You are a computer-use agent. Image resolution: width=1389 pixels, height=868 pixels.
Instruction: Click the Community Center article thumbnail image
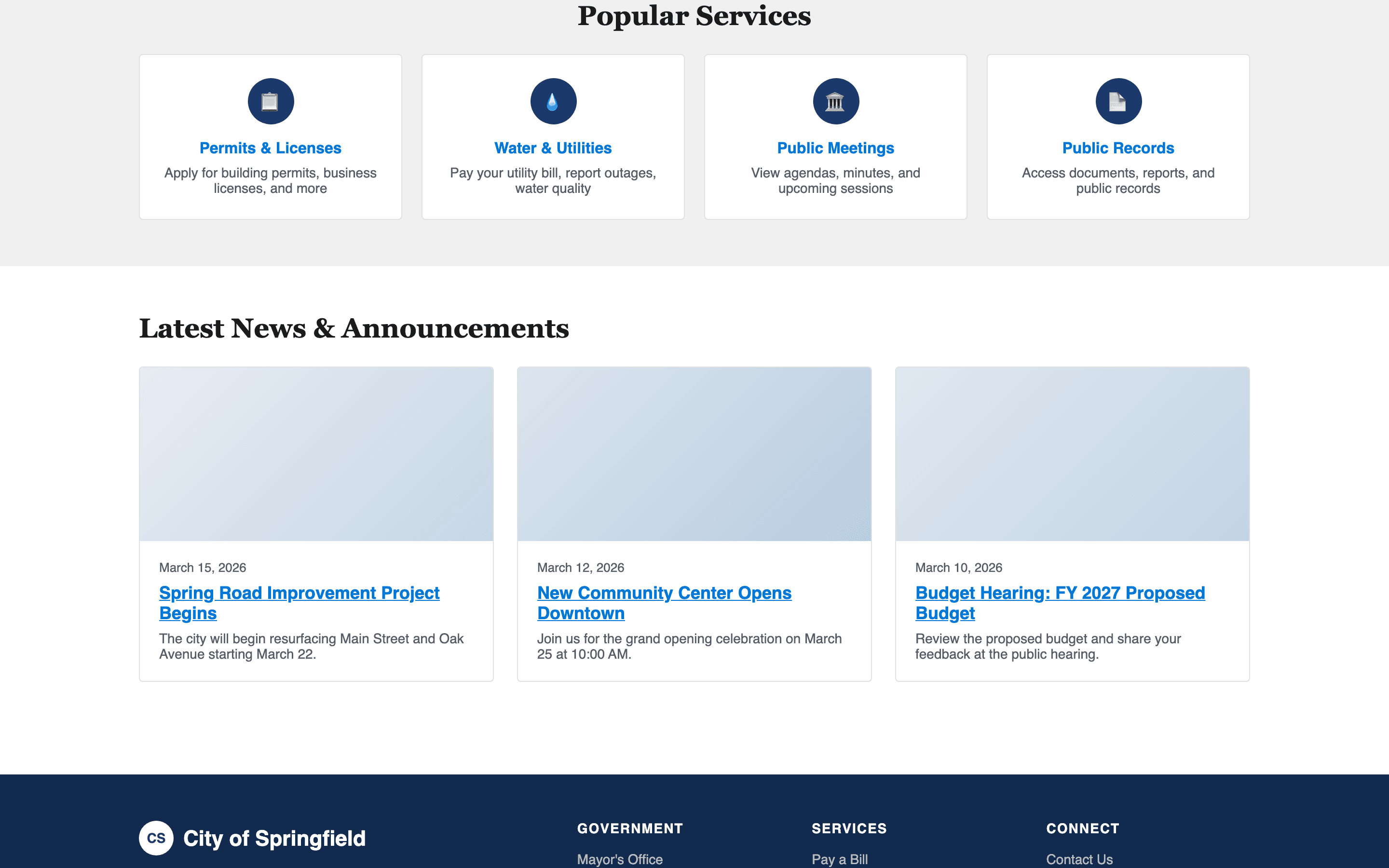694,453
